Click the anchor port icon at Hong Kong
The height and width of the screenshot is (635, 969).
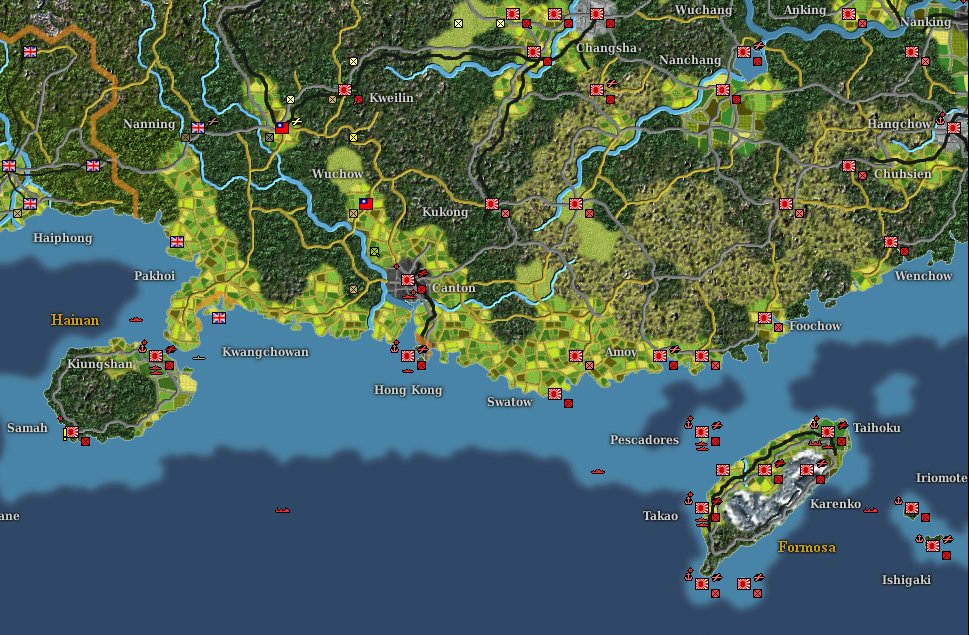point(395,347)
